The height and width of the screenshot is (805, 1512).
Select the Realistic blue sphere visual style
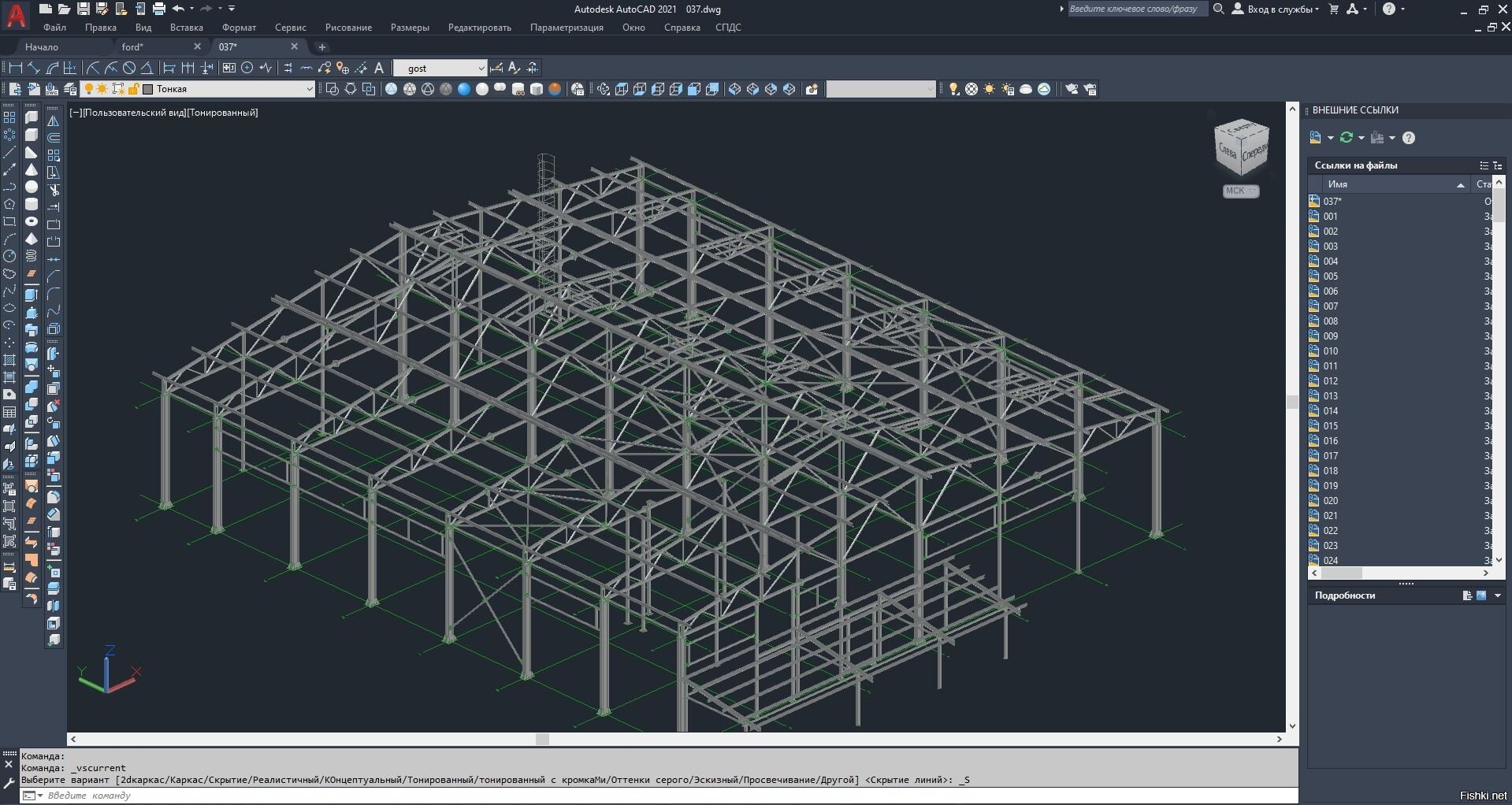[463, 89]
